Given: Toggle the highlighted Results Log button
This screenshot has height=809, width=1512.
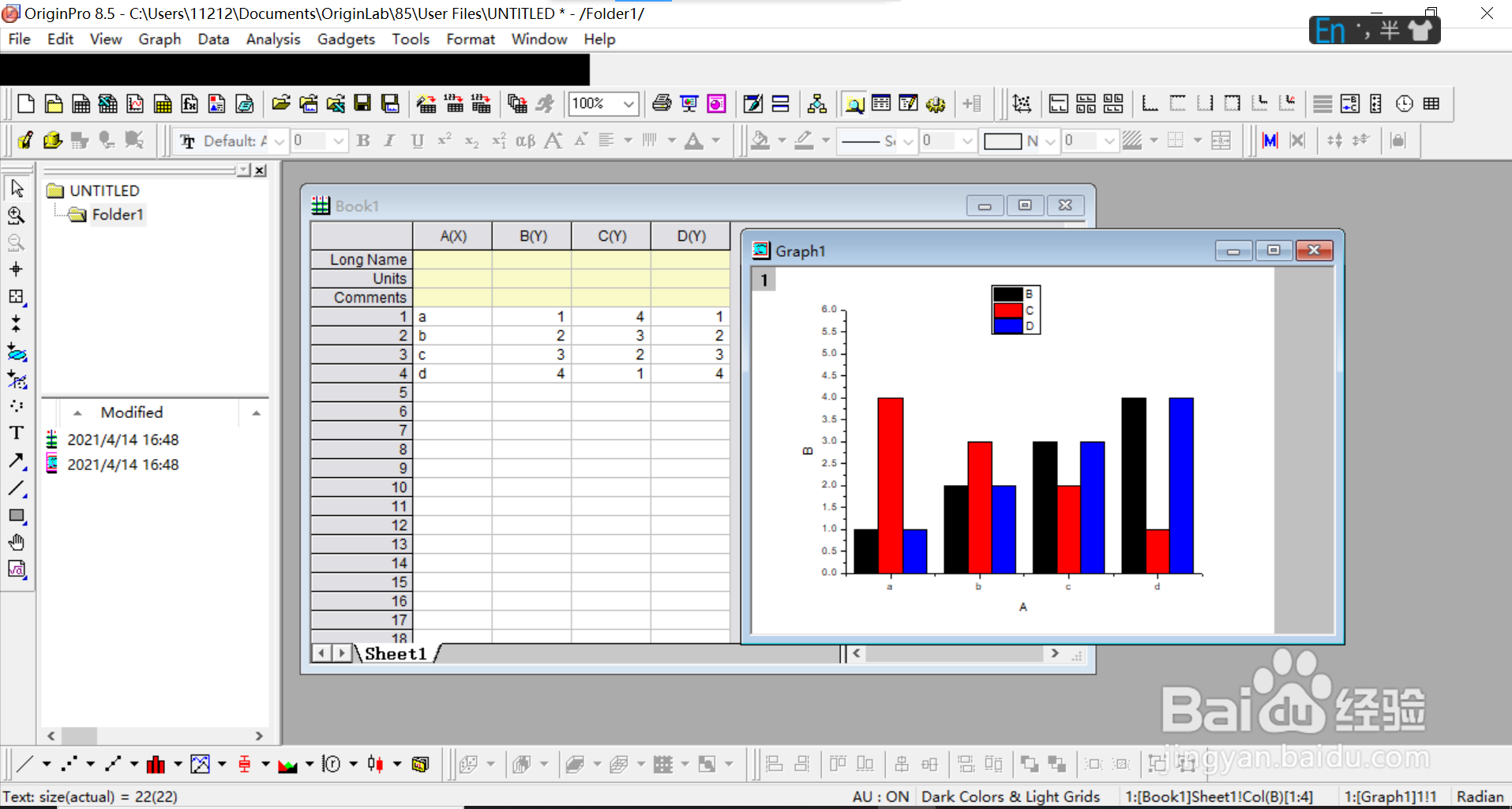Looking at the screenshot, I should [854, 103].
